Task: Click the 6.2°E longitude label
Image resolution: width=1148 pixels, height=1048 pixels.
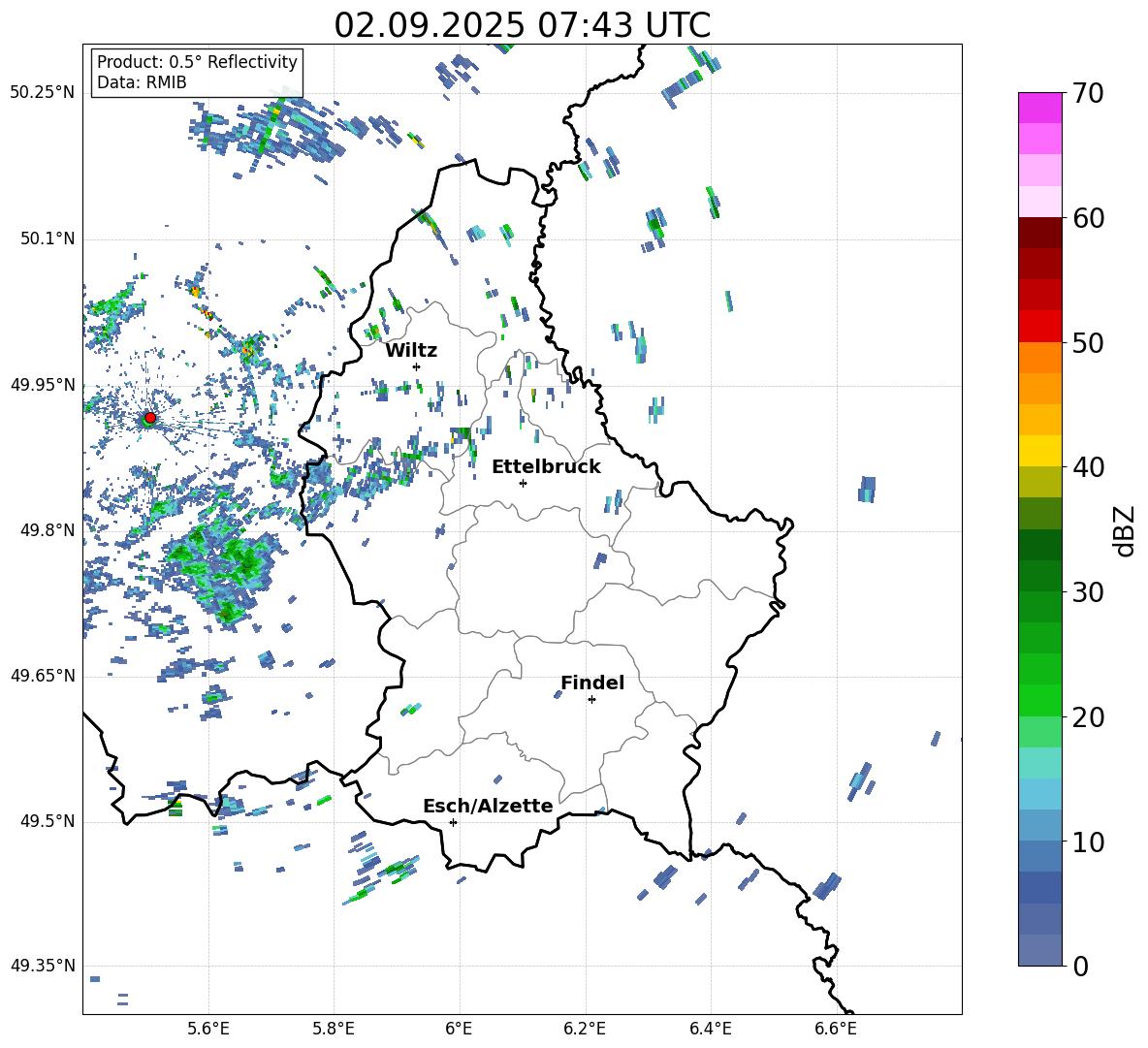Action: 585,1029
